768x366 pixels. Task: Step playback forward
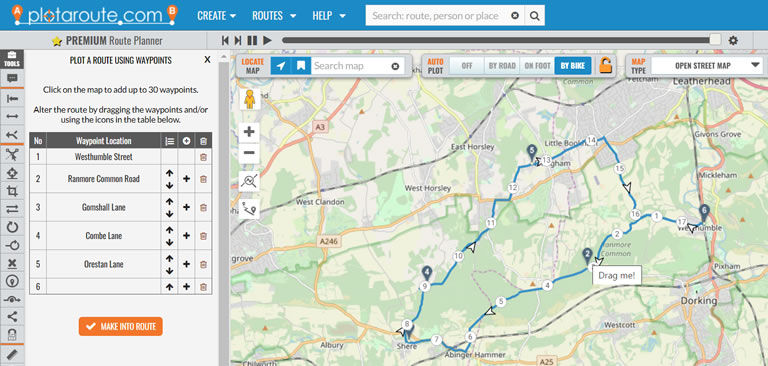tap(238, 41)
